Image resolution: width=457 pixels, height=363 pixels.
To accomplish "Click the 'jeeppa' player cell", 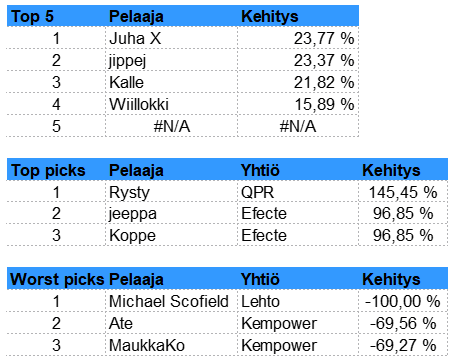I will click(171, 213).
